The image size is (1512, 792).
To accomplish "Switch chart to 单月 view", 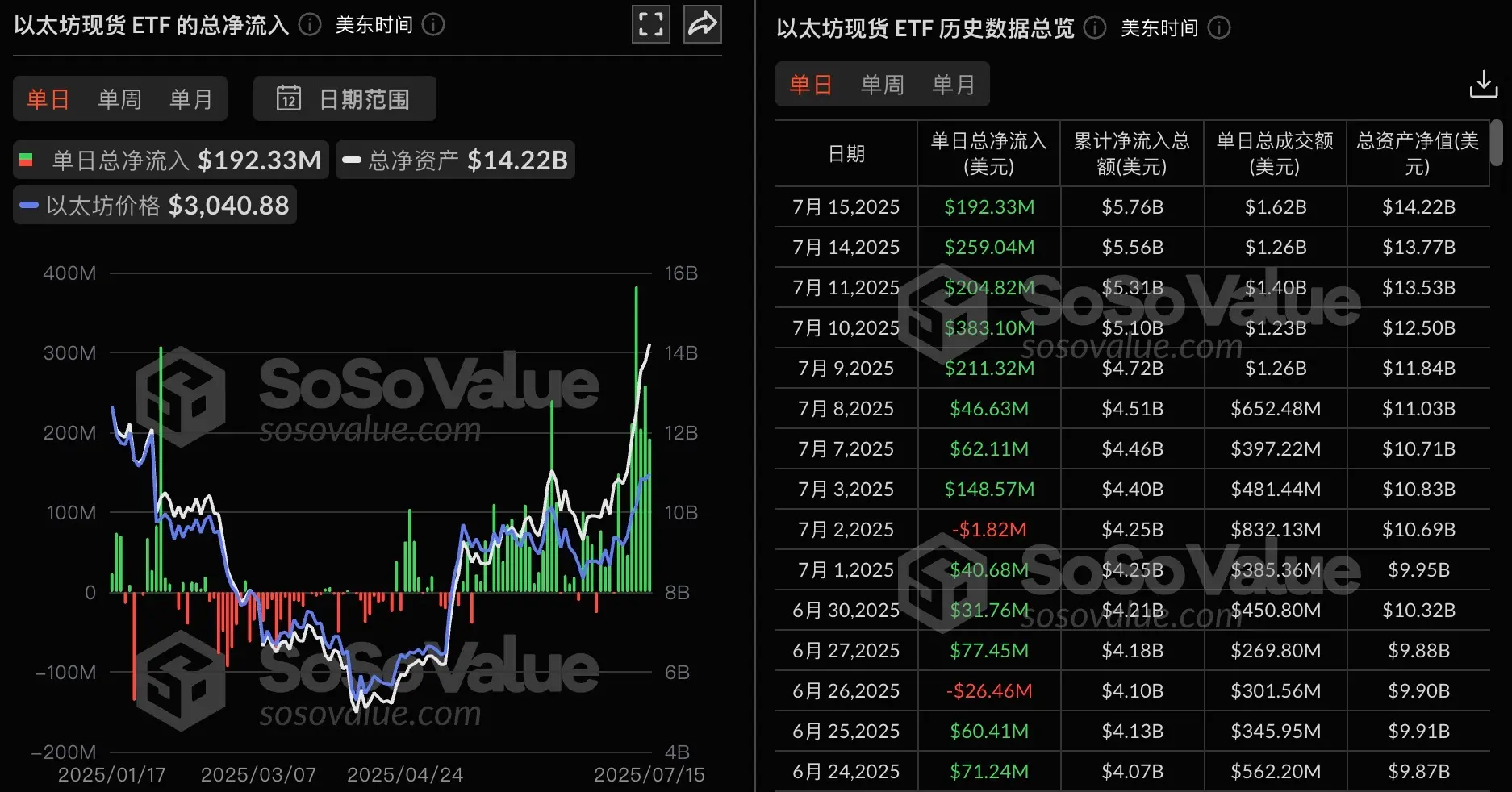I will pos(191,99).
